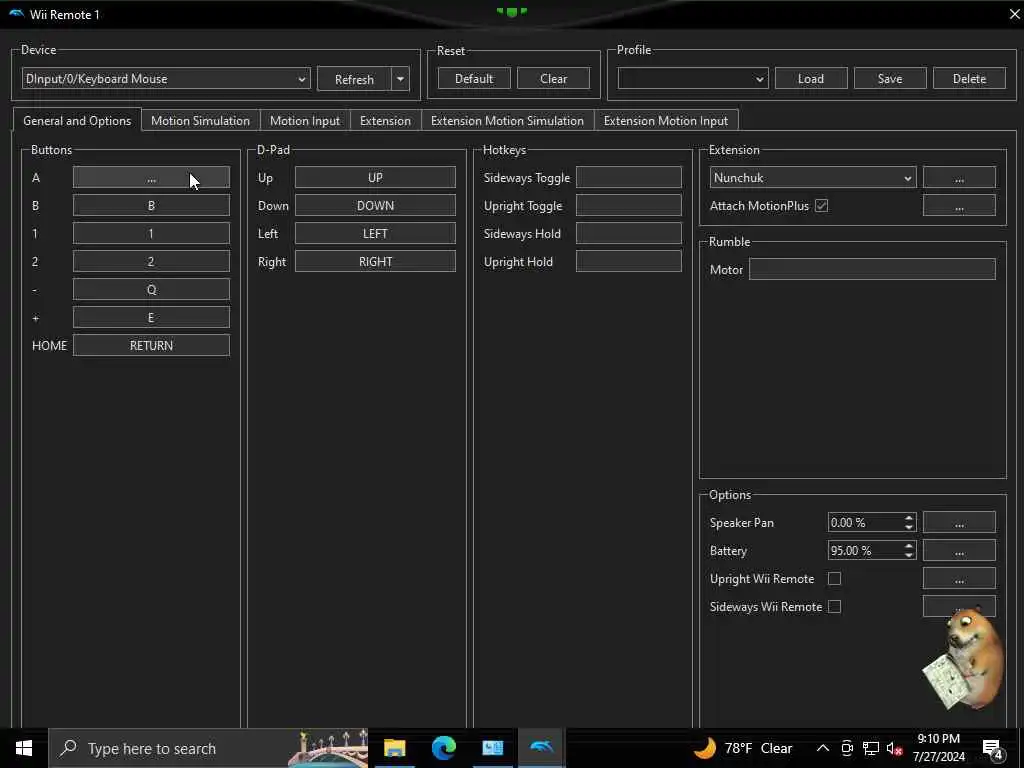1024x768 pixels.
Task: Switch to the Motion Simulation tab
Action: click(200, 121)
